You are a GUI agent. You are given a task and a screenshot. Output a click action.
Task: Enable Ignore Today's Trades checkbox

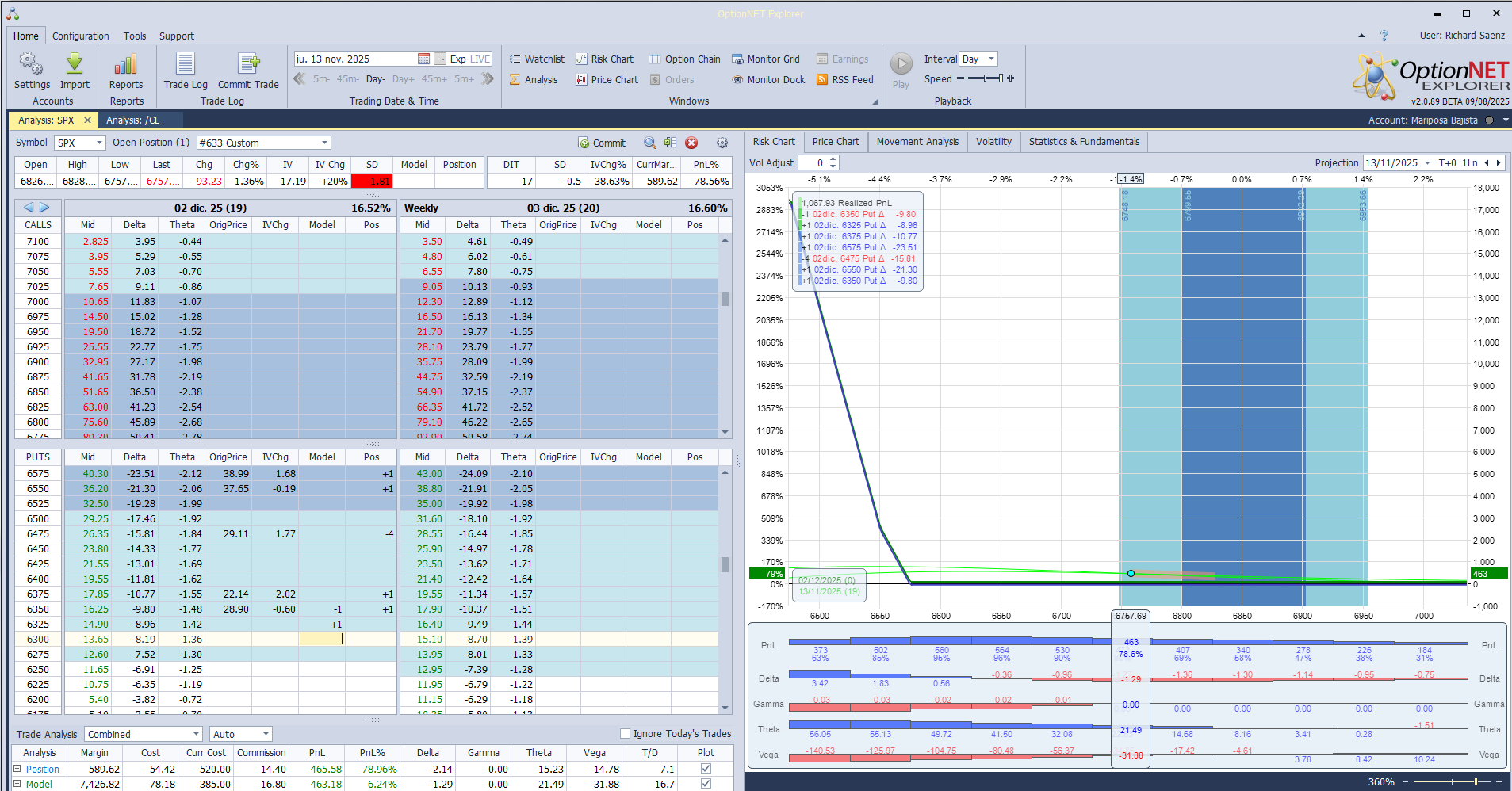pyautogui.click(x=625, y=734)
